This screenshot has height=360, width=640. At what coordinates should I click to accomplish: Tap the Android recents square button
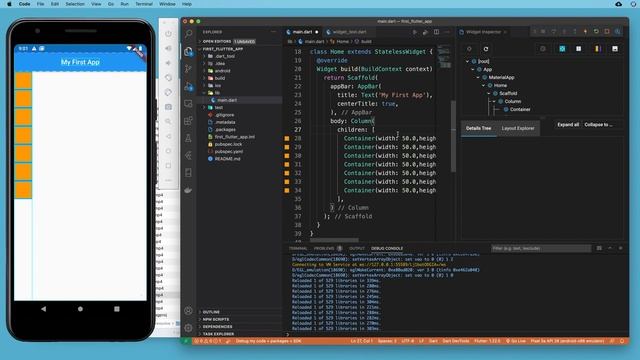[117, 309]
